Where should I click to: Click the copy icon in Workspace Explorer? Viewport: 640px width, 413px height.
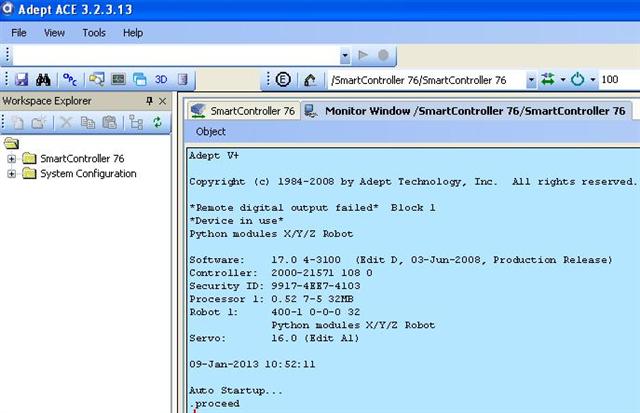pyautogui.click(x=88, y=122)
